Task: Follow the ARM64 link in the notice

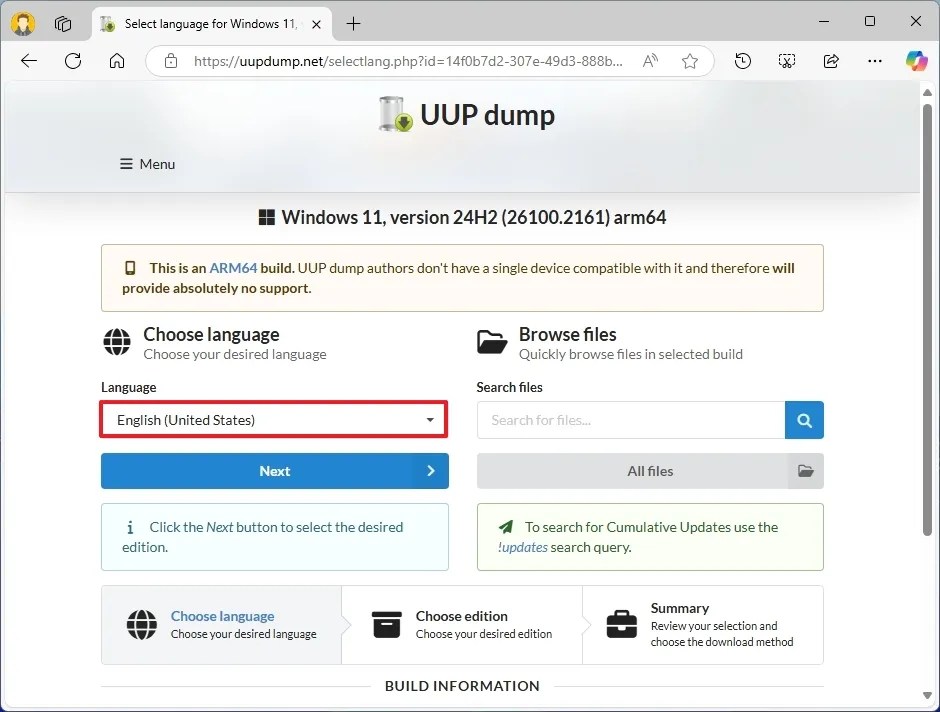Action: point(231,267)
